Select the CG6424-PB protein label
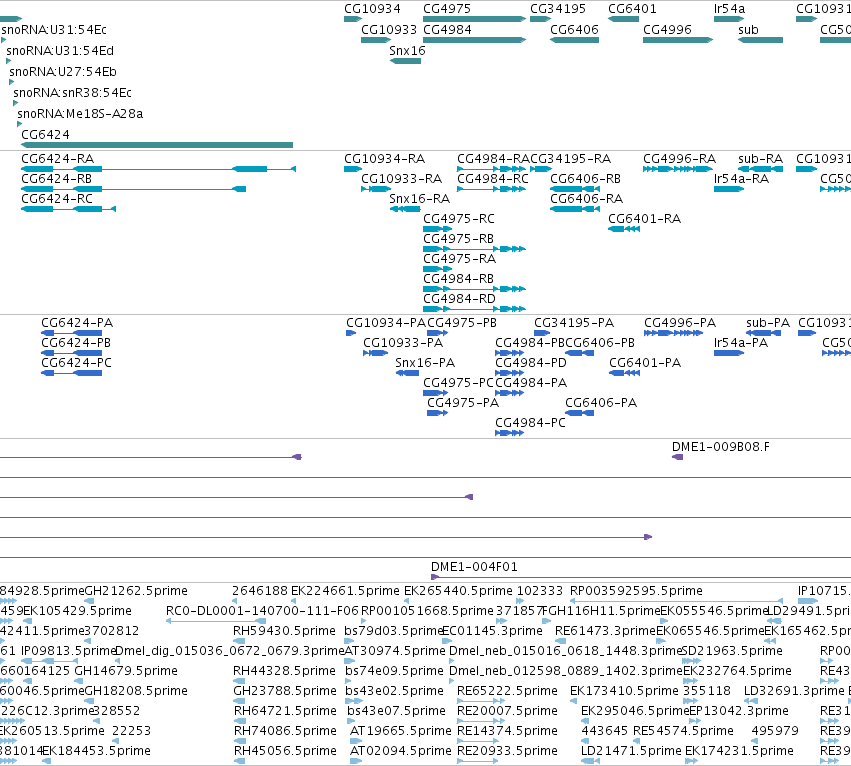This screenshot has width=851, height=766. point(76,343)
